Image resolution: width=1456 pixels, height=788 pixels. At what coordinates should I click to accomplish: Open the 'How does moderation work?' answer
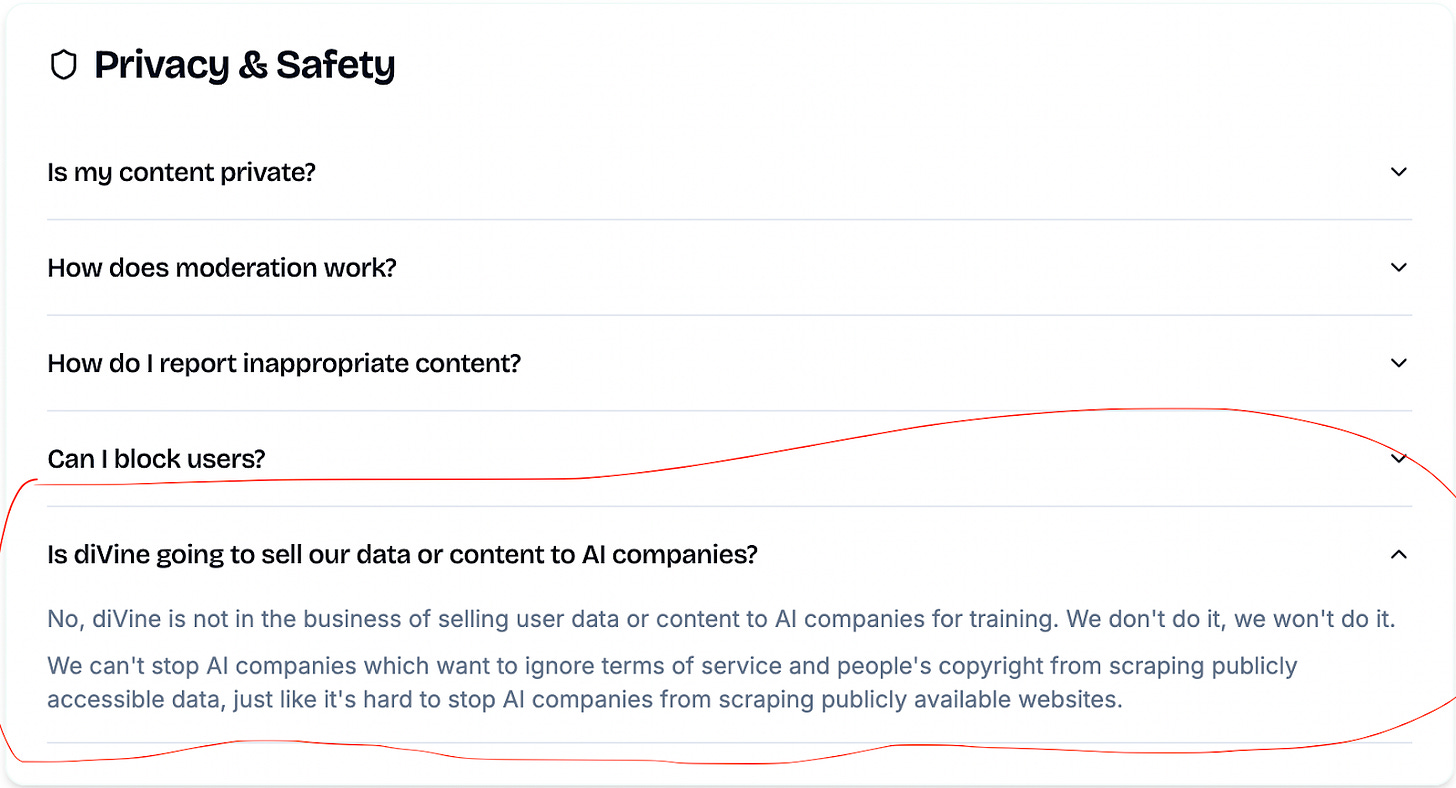tap(221, 267)
